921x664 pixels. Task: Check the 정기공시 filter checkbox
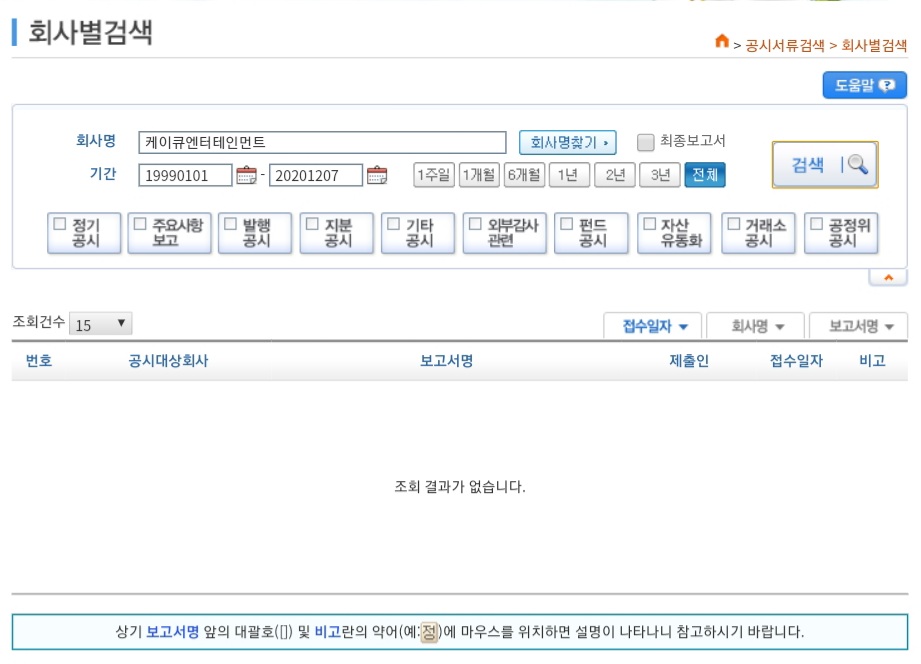tap(61, 227)
